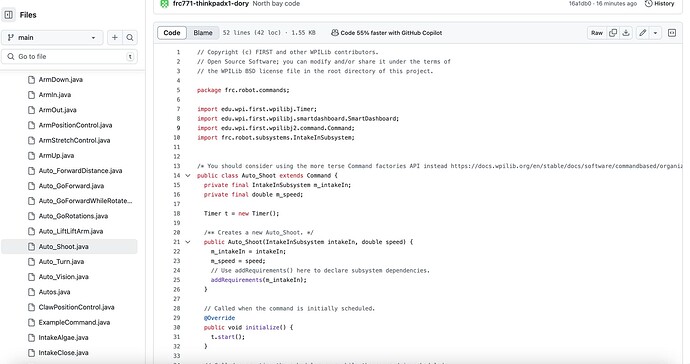690x364 pixels.
Task: Focus the Go to file input
Action: coord(70,56)
